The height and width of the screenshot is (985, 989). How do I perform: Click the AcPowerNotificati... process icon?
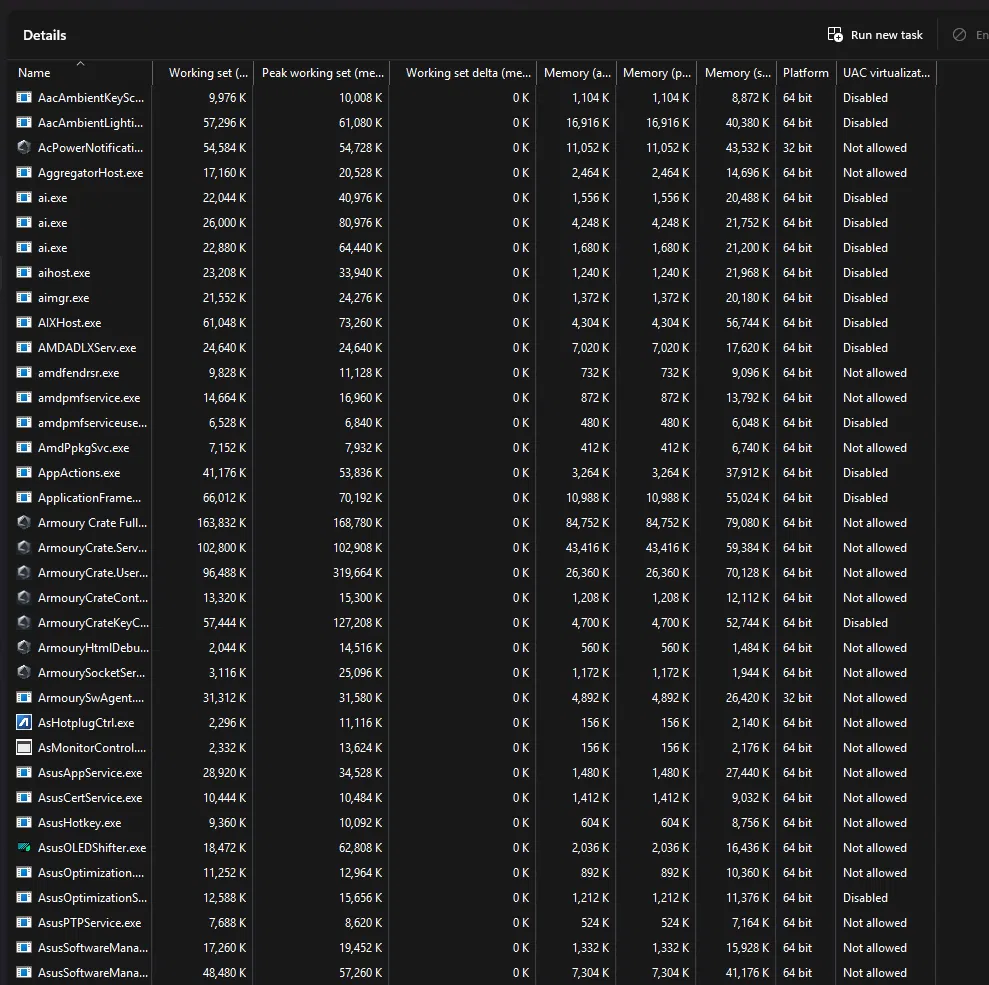pyautogui.click(x=24, y=148)
